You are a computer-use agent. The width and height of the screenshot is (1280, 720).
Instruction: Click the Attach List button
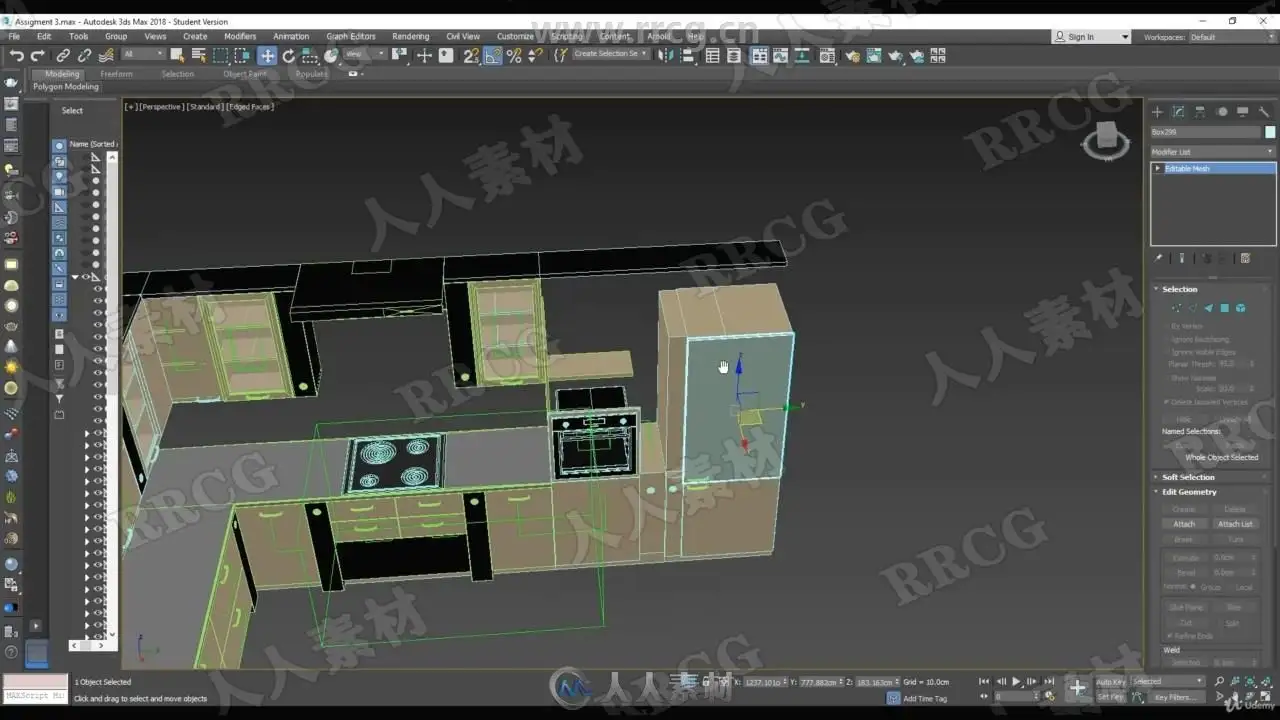pos(1235,524)
